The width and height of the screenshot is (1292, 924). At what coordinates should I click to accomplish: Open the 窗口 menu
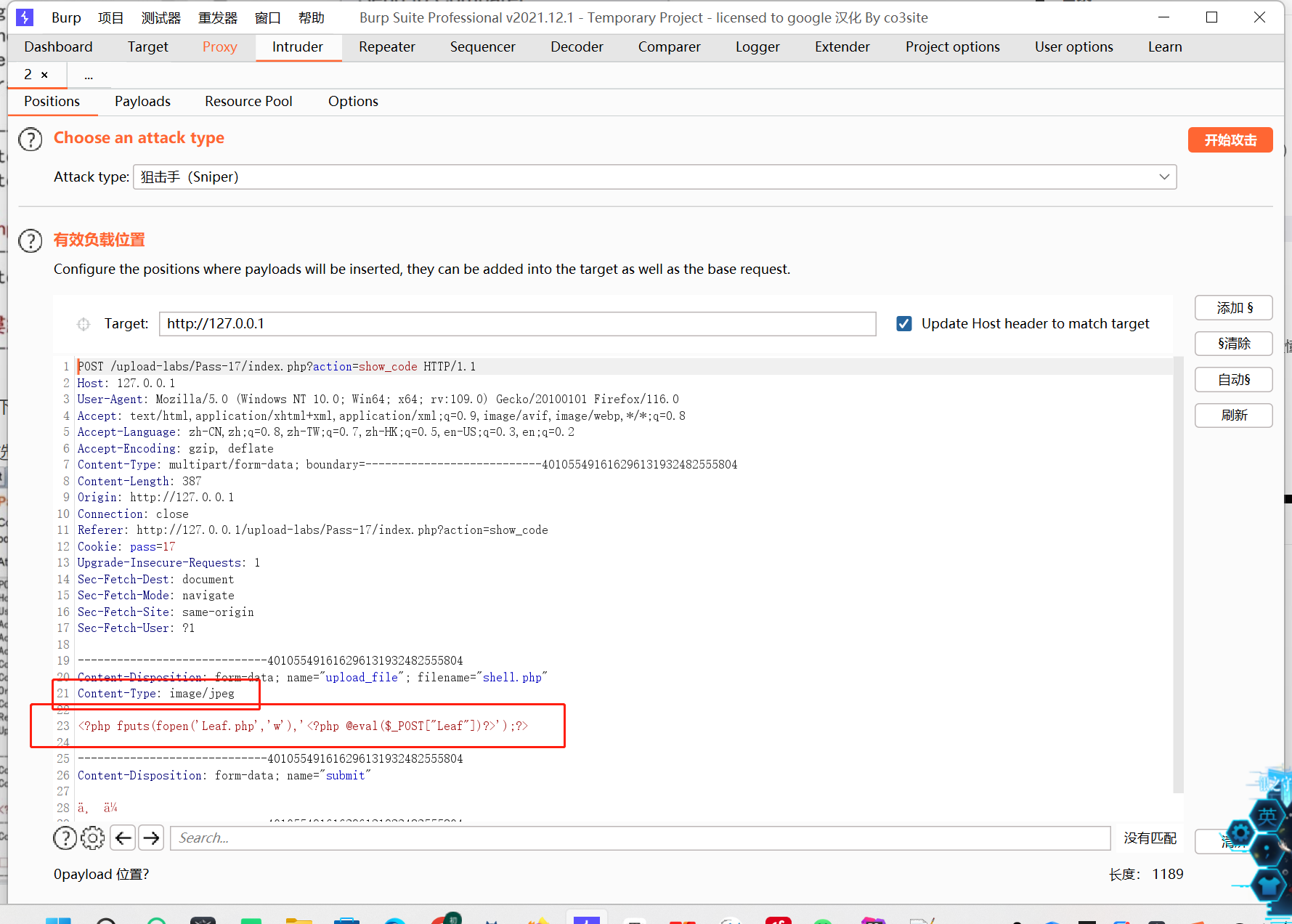coord(268,17)
